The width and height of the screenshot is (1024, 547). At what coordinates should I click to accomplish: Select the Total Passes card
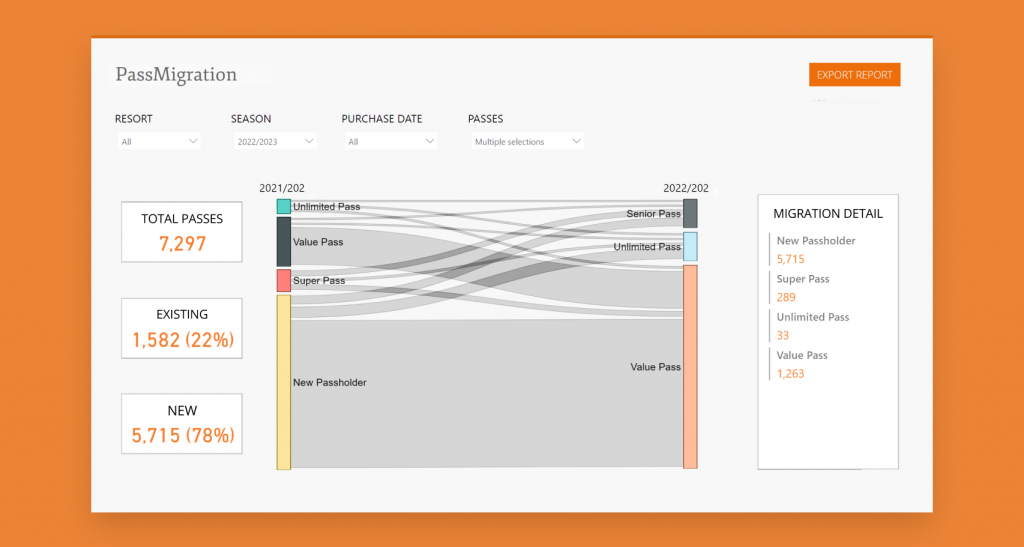click(x=181, y=232)
